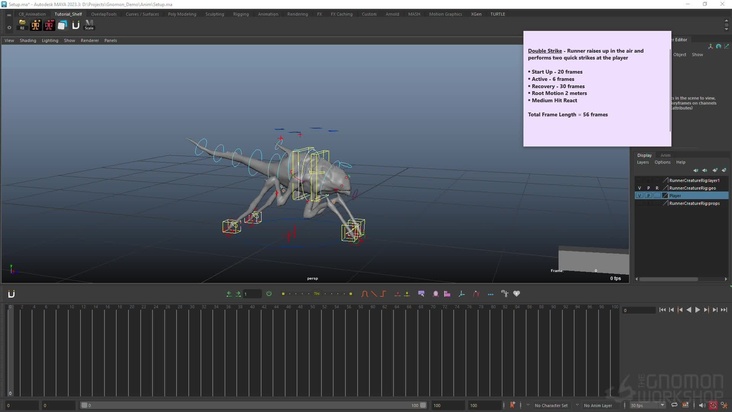Open the No Character Set dropdown
Screen dimensions: 732x412
(x=553, y=405)
